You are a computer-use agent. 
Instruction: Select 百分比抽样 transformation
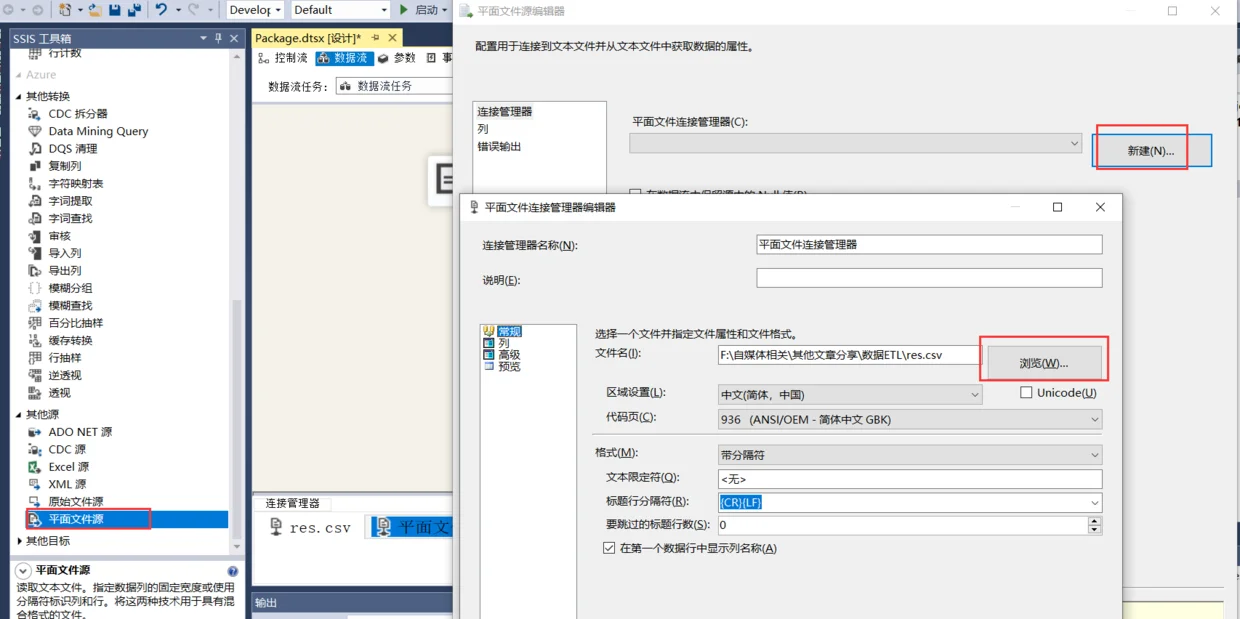76,323
